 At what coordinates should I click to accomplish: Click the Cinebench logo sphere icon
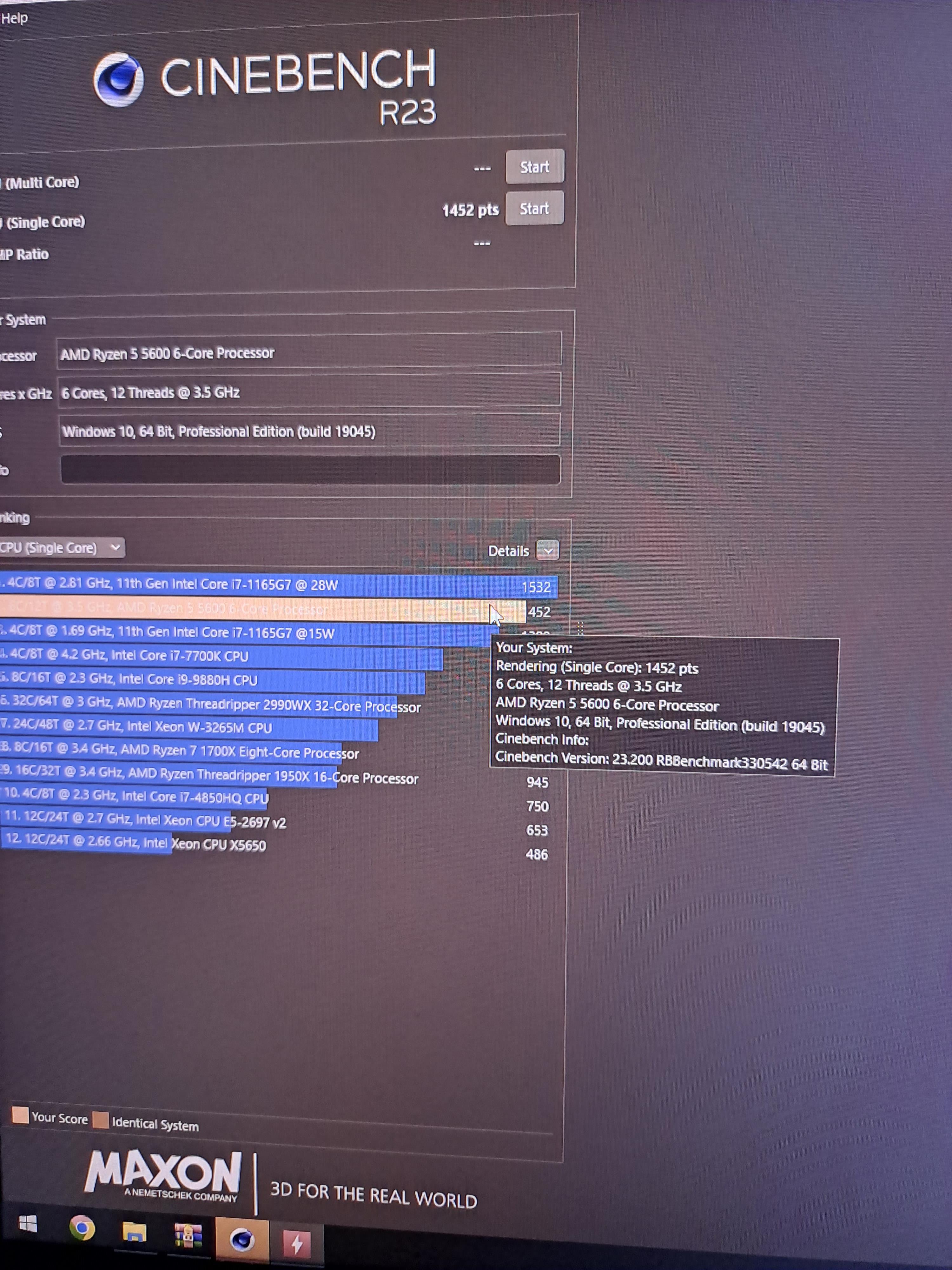(x=118, y=79)
